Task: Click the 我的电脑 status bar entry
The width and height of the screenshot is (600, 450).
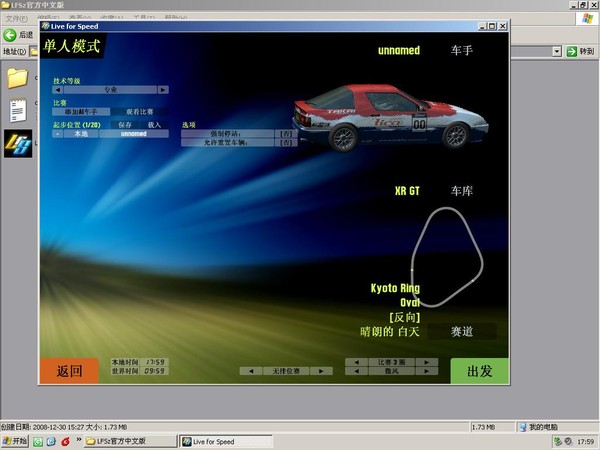Action: click(539, 427)
